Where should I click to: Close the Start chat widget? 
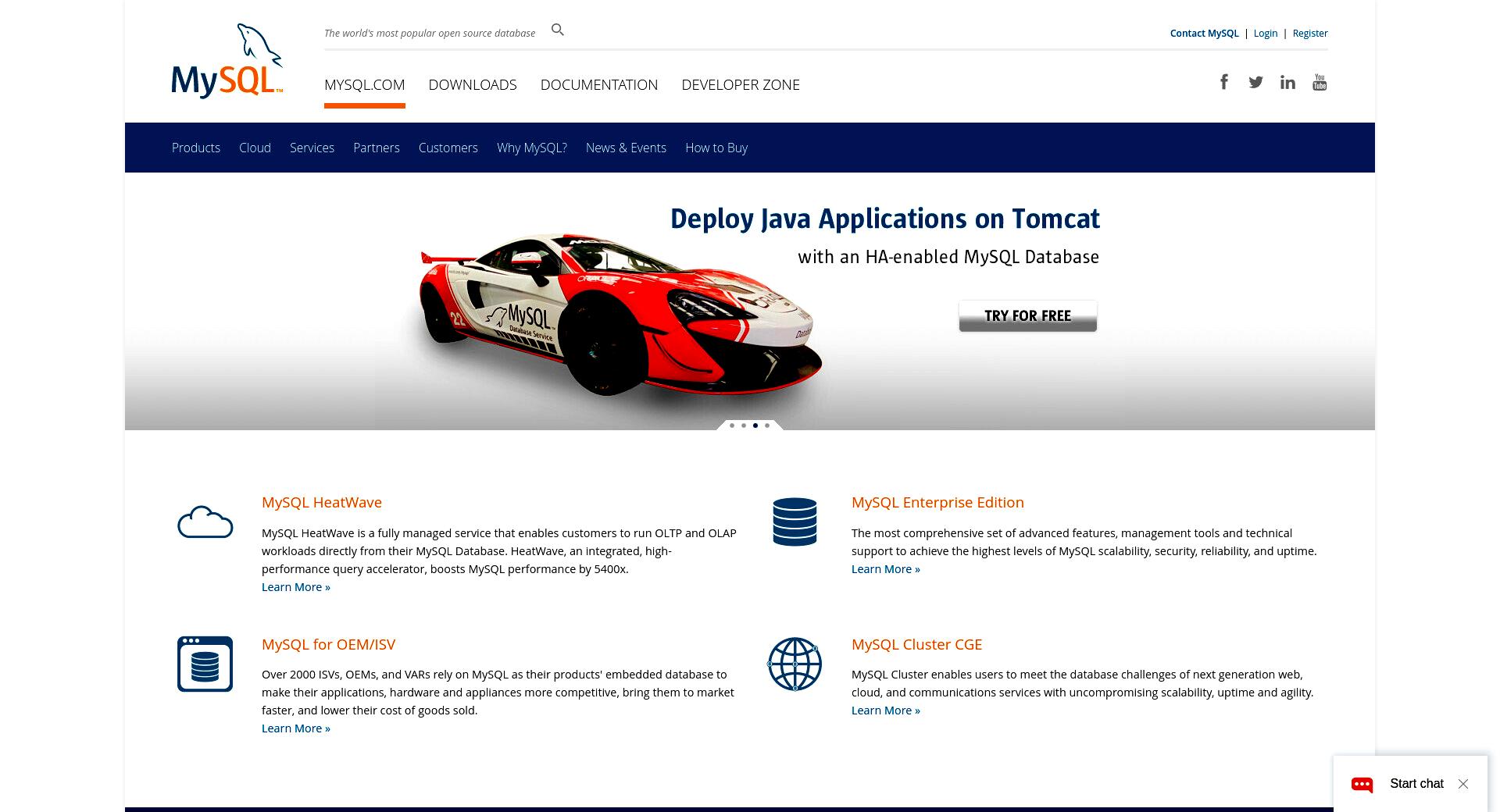[x=1463, y=784]
